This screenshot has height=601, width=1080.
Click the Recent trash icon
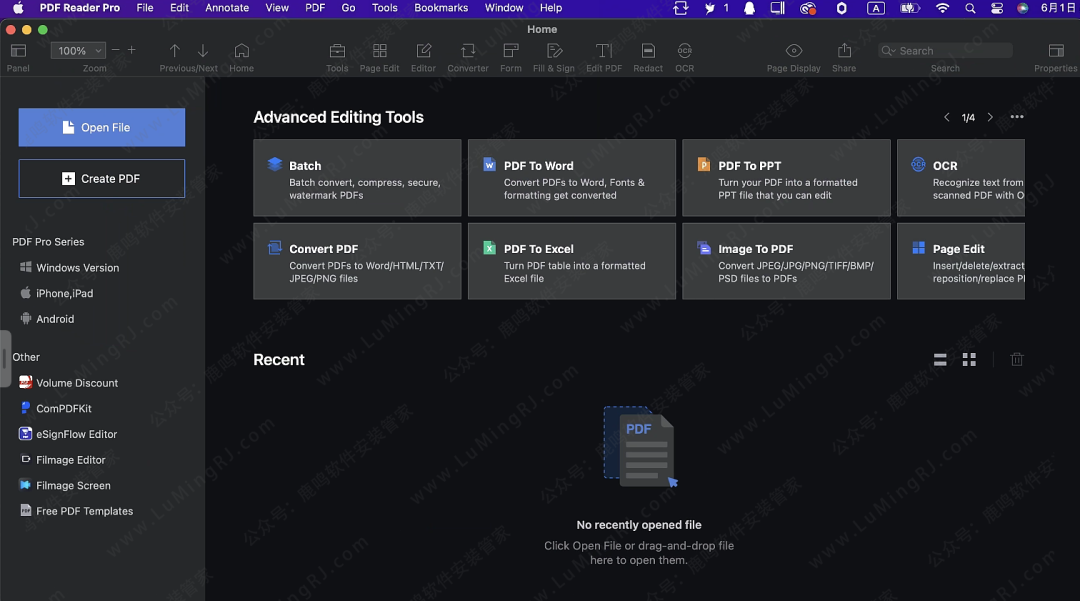click(1017, 359)
